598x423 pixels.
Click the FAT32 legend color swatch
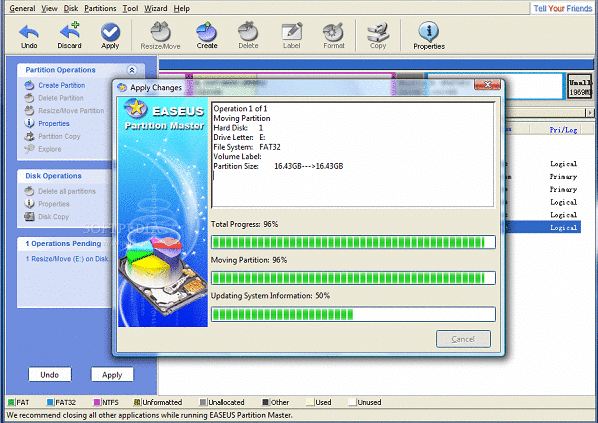50,402
